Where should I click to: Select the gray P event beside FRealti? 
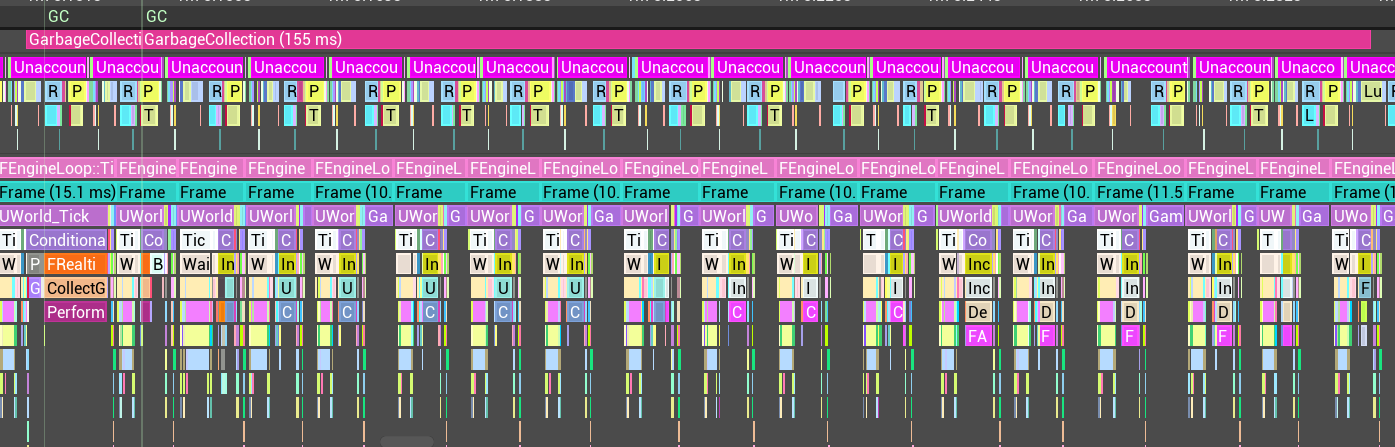point(35,264)
